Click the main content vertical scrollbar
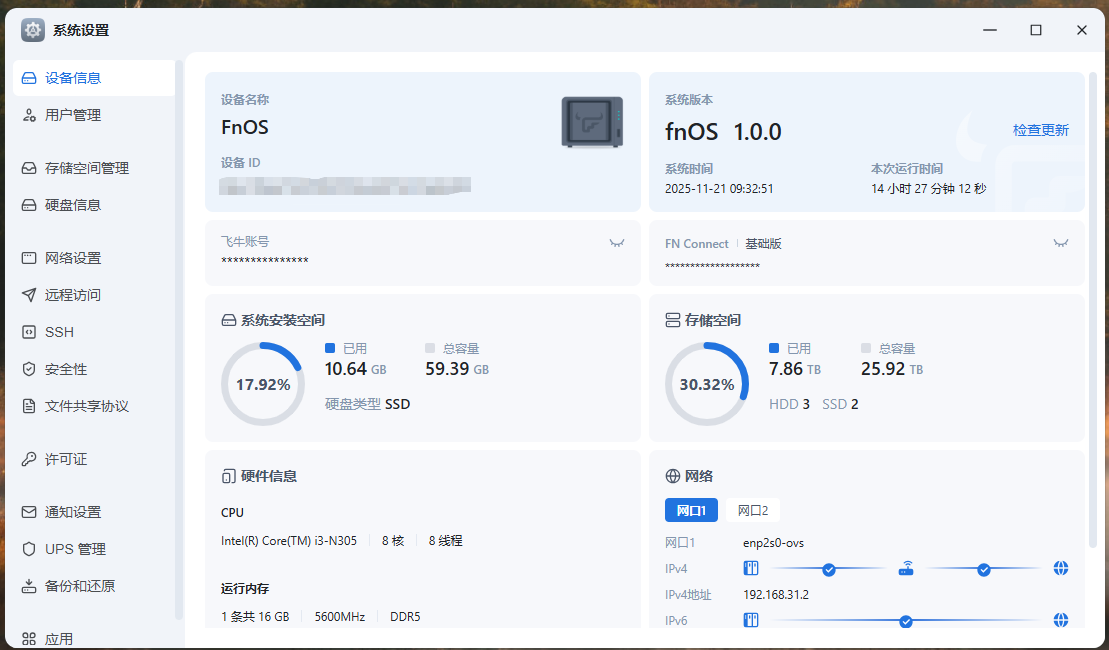Image resolution: width=1109 pixels, height=650 pixels. click(1093, 309)
